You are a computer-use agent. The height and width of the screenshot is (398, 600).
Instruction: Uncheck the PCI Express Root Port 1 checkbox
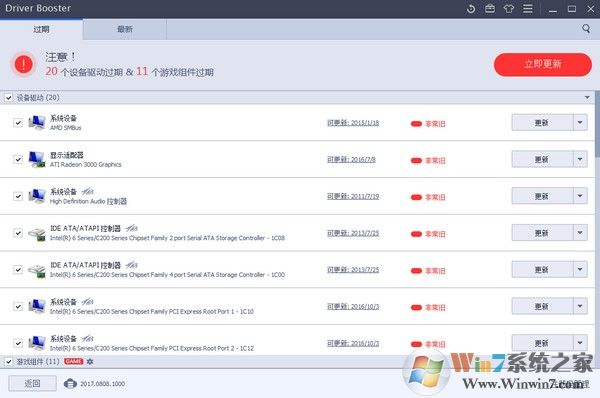[x=18, y=306]
